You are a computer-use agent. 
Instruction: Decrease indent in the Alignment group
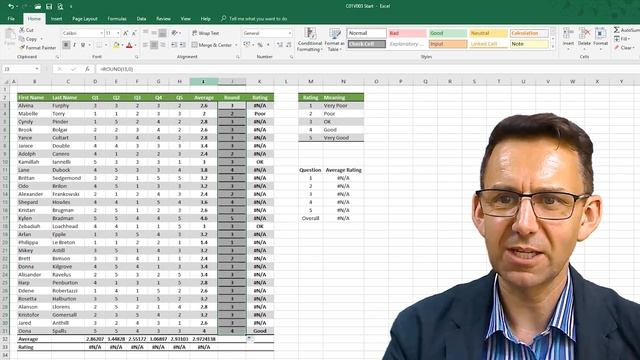point(174,45)
